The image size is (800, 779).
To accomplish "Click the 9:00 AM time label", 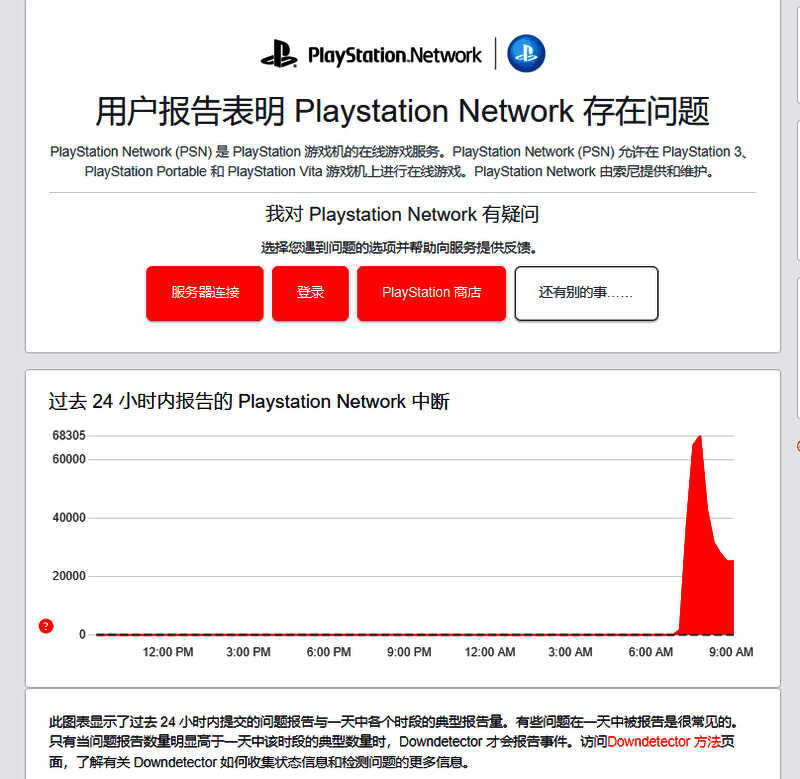I will [730, 652].
